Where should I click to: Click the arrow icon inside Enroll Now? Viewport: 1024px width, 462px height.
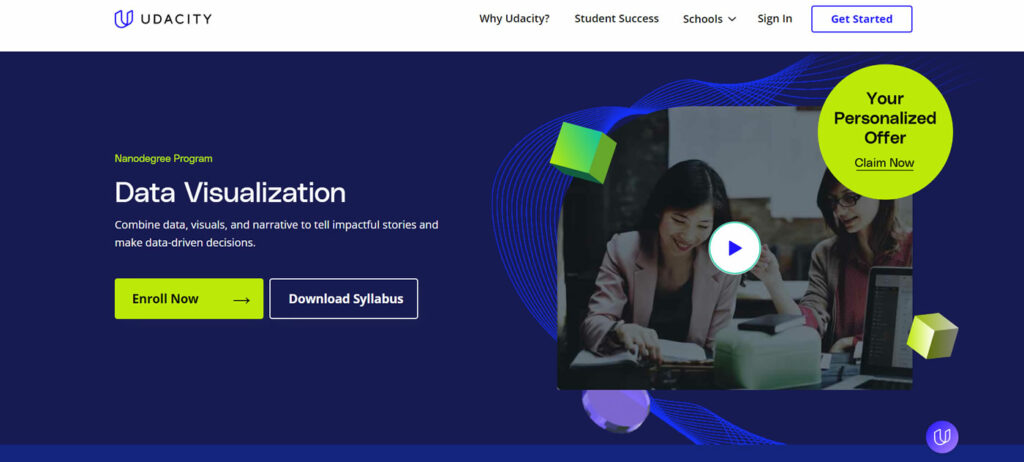241,299
